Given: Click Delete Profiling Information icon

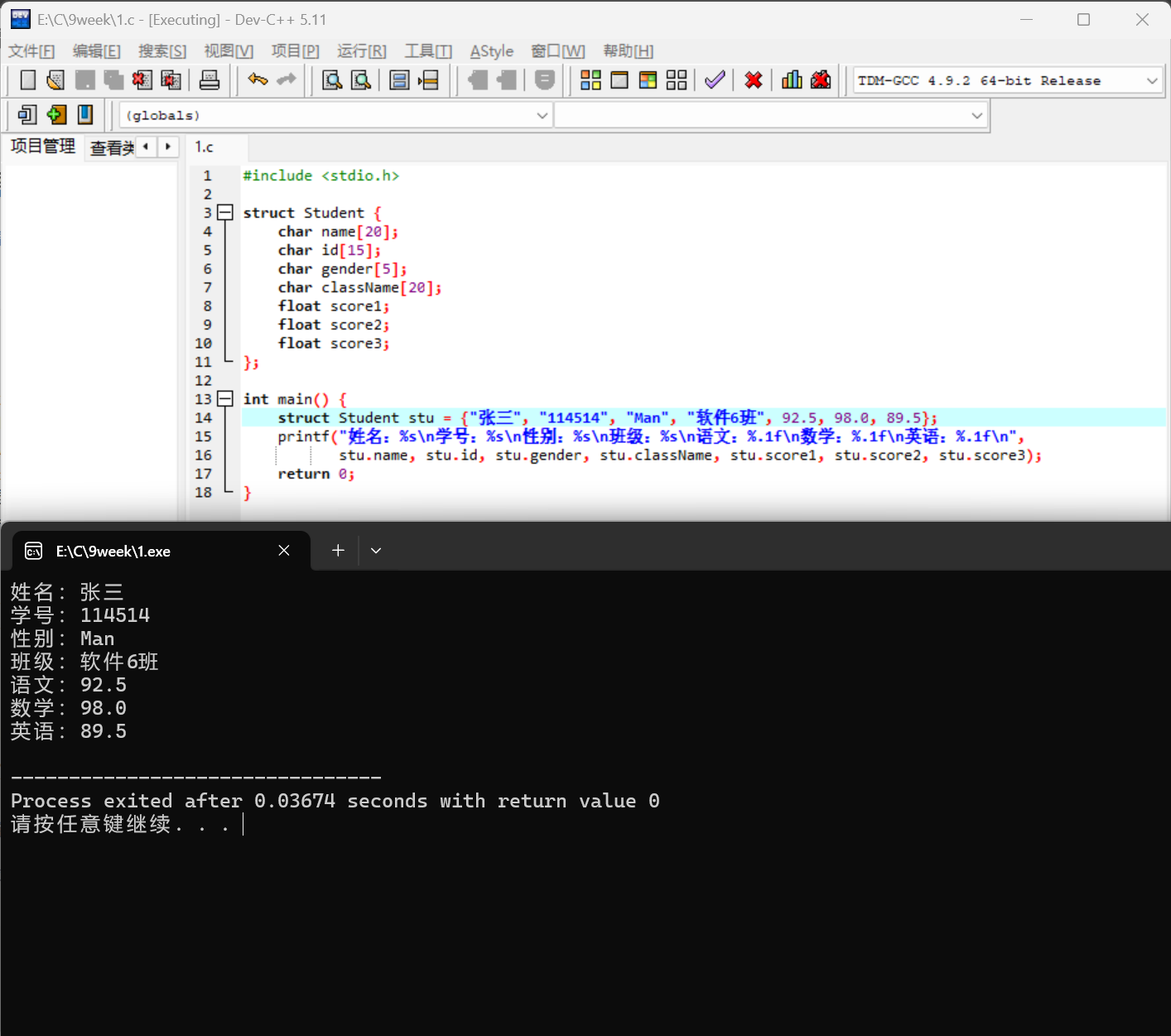Looking at the screenshot, I should coord(821,80).
